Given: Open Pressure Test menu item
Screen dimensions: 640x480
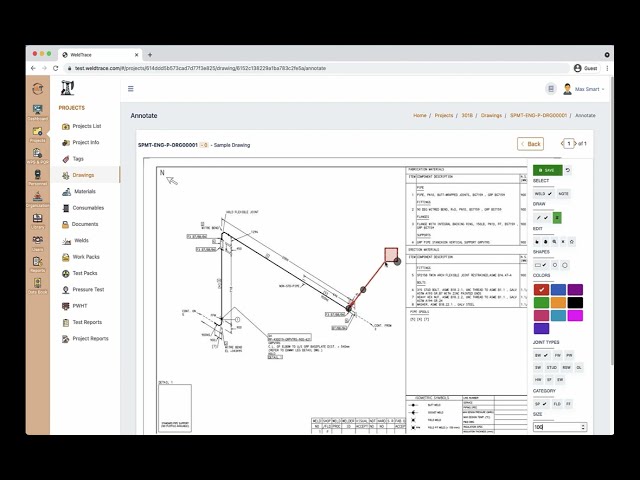Looking at the screenshot, I should click(88, 289).
